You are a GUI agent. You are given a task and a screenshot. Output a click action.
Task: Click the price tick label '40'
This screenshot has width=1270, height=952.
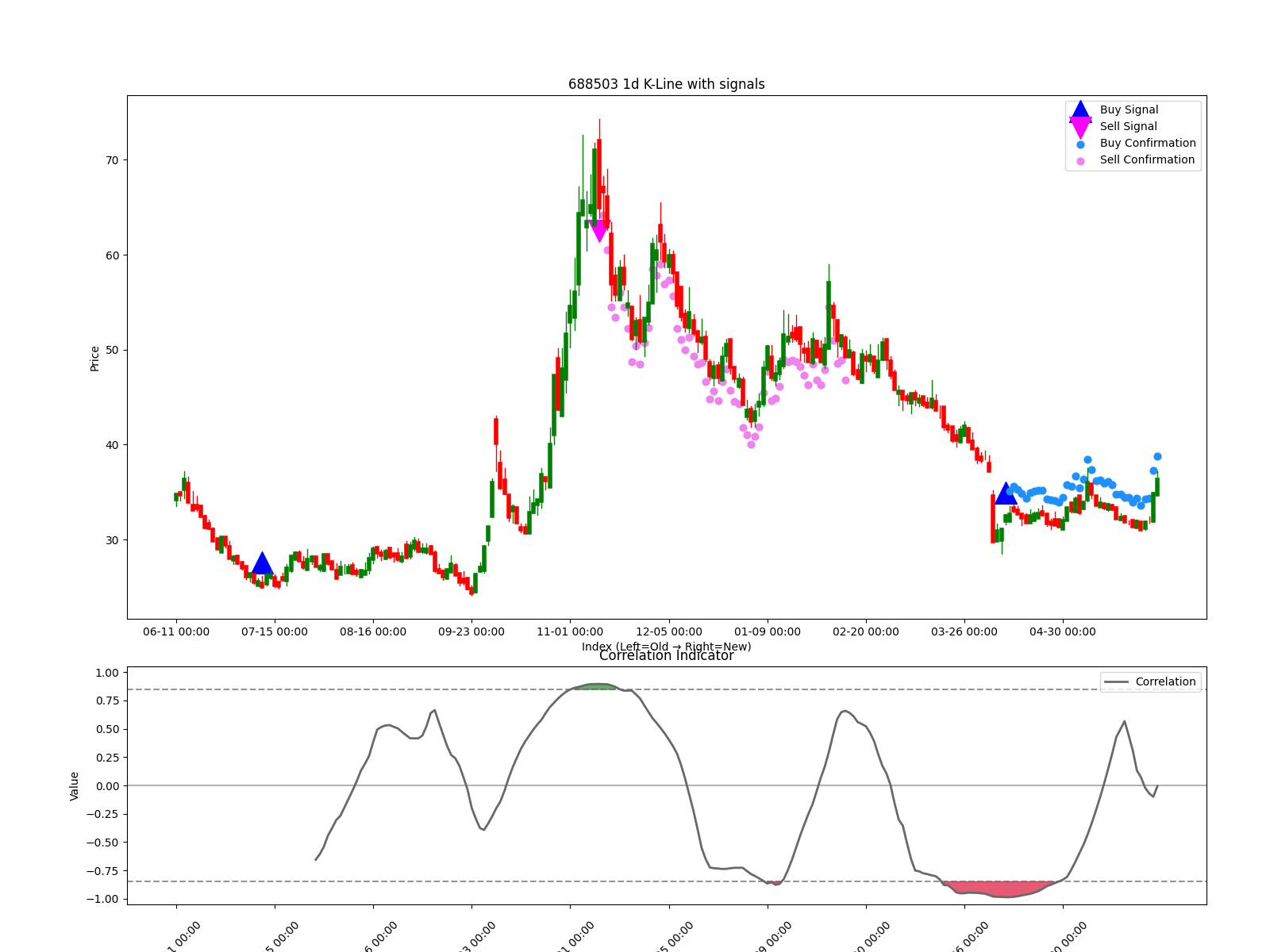point(112,445)
